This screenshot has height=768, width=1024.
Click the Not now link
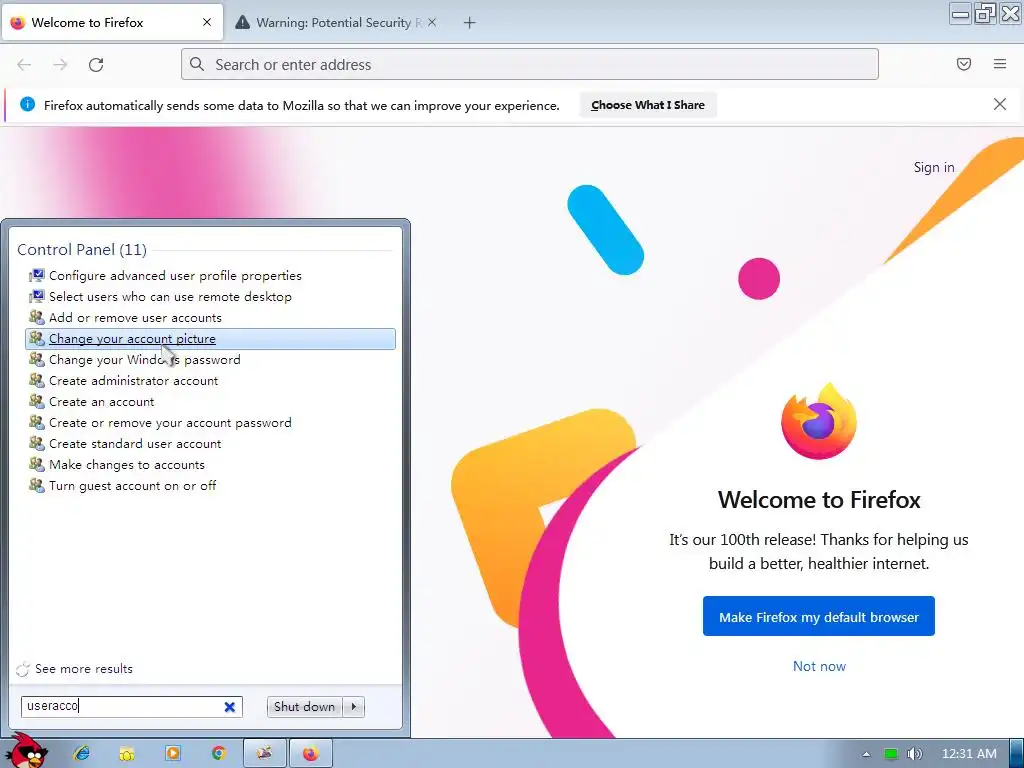[x=819, y=666]
